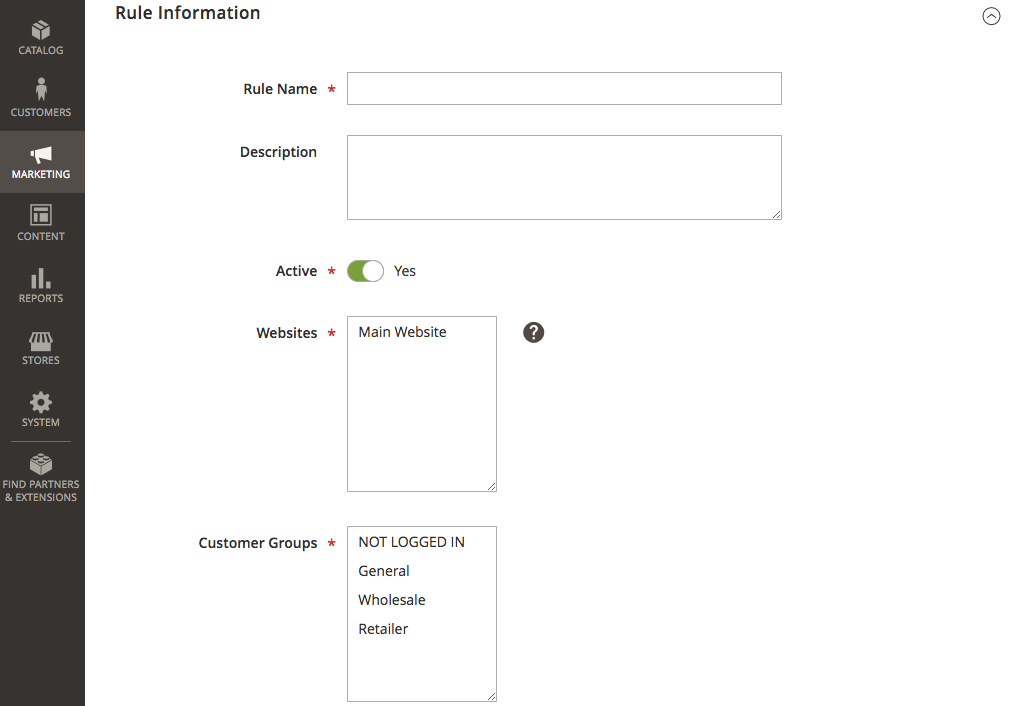This screenshot has height=706, width=1024.
Task: Click inside the Description text area
Action: [x=564, y=178]
